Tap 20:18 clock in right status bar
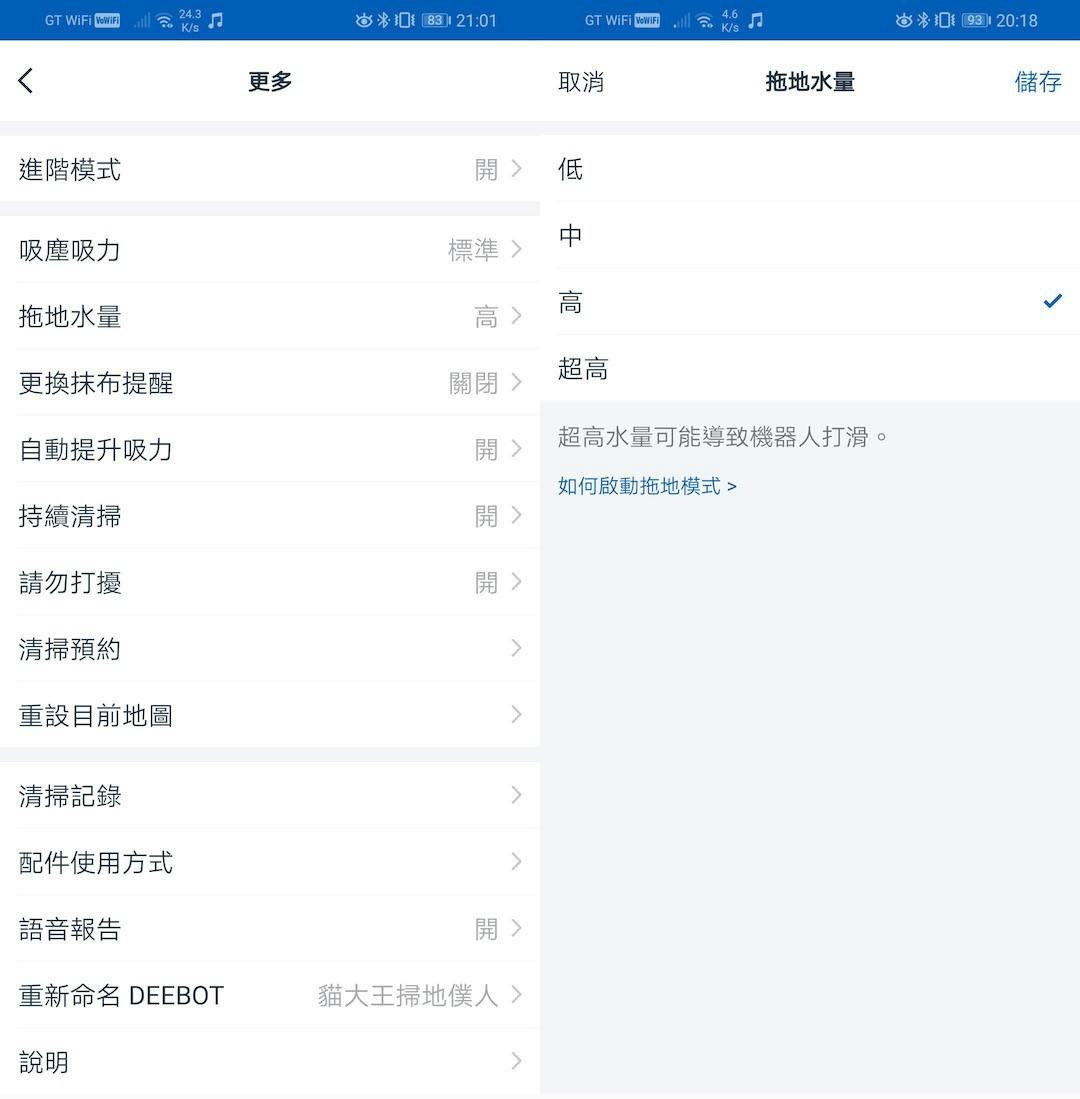The image size is (1080, 1099). pyautogui.click(x=1017, y=20)
